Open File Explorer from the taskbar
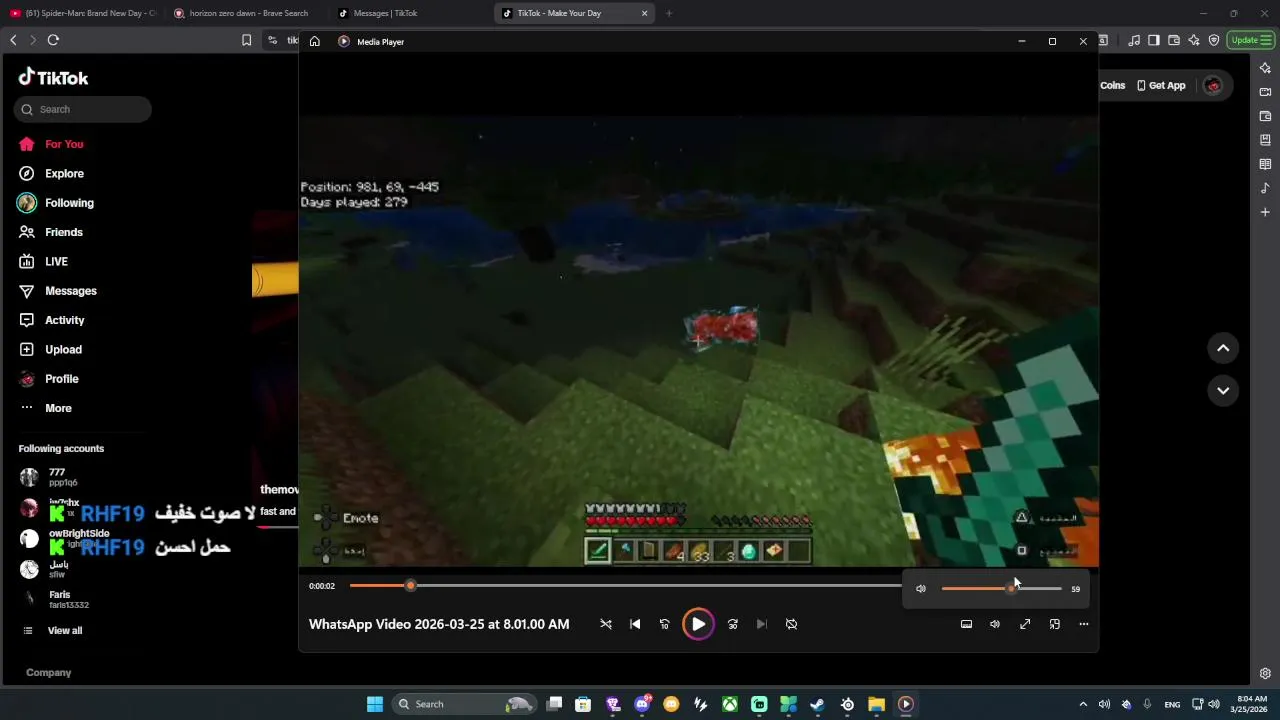 point(876,704)
